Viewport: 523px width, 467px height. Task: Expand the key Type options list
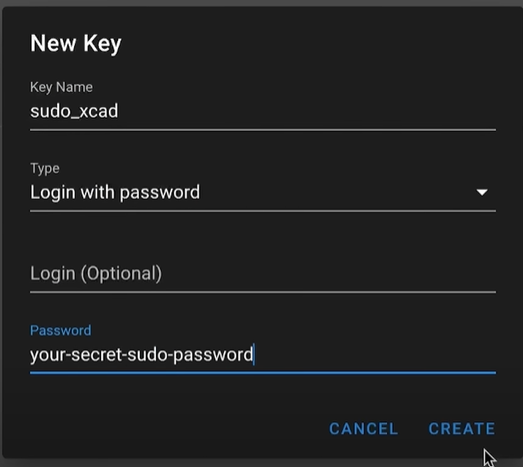[x=482, y=192]
